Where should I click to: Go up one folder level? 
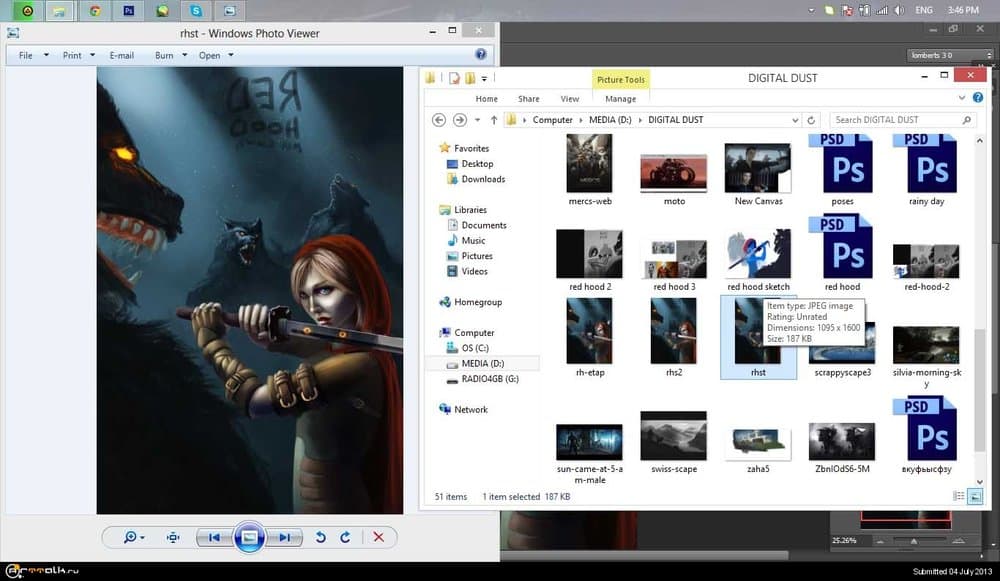coord(494,120)
